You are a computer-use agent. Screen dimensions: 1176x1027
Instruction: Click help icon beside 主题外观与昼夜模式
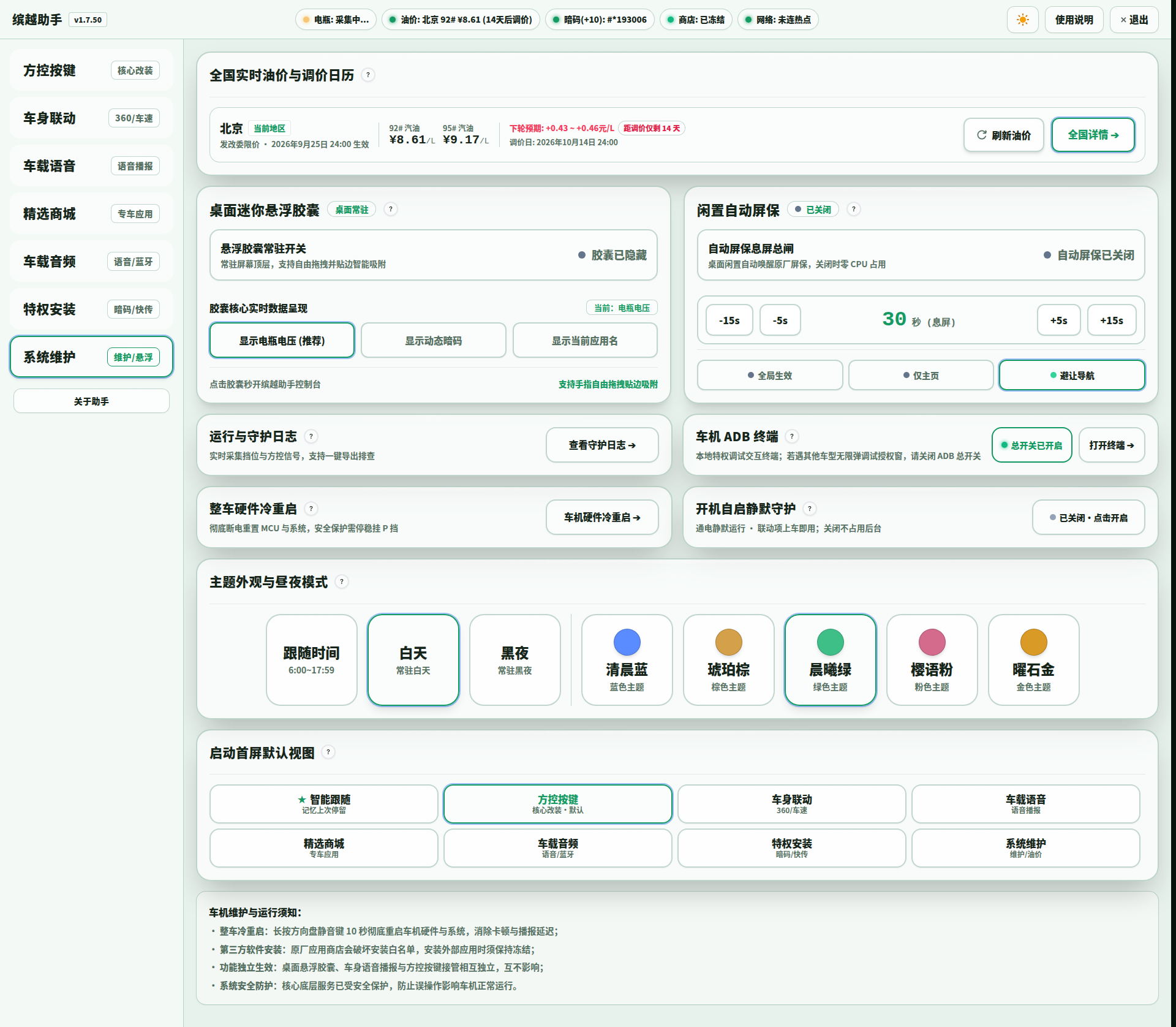[x=342, y=582]
